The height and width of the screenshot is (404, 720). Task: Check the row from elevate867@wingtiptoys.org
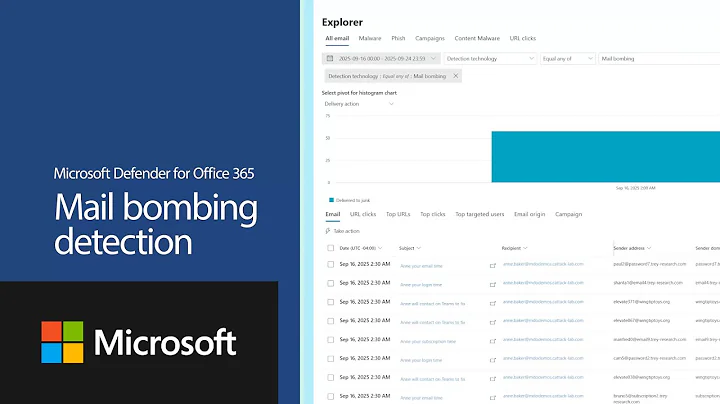[x=331, y=321]
